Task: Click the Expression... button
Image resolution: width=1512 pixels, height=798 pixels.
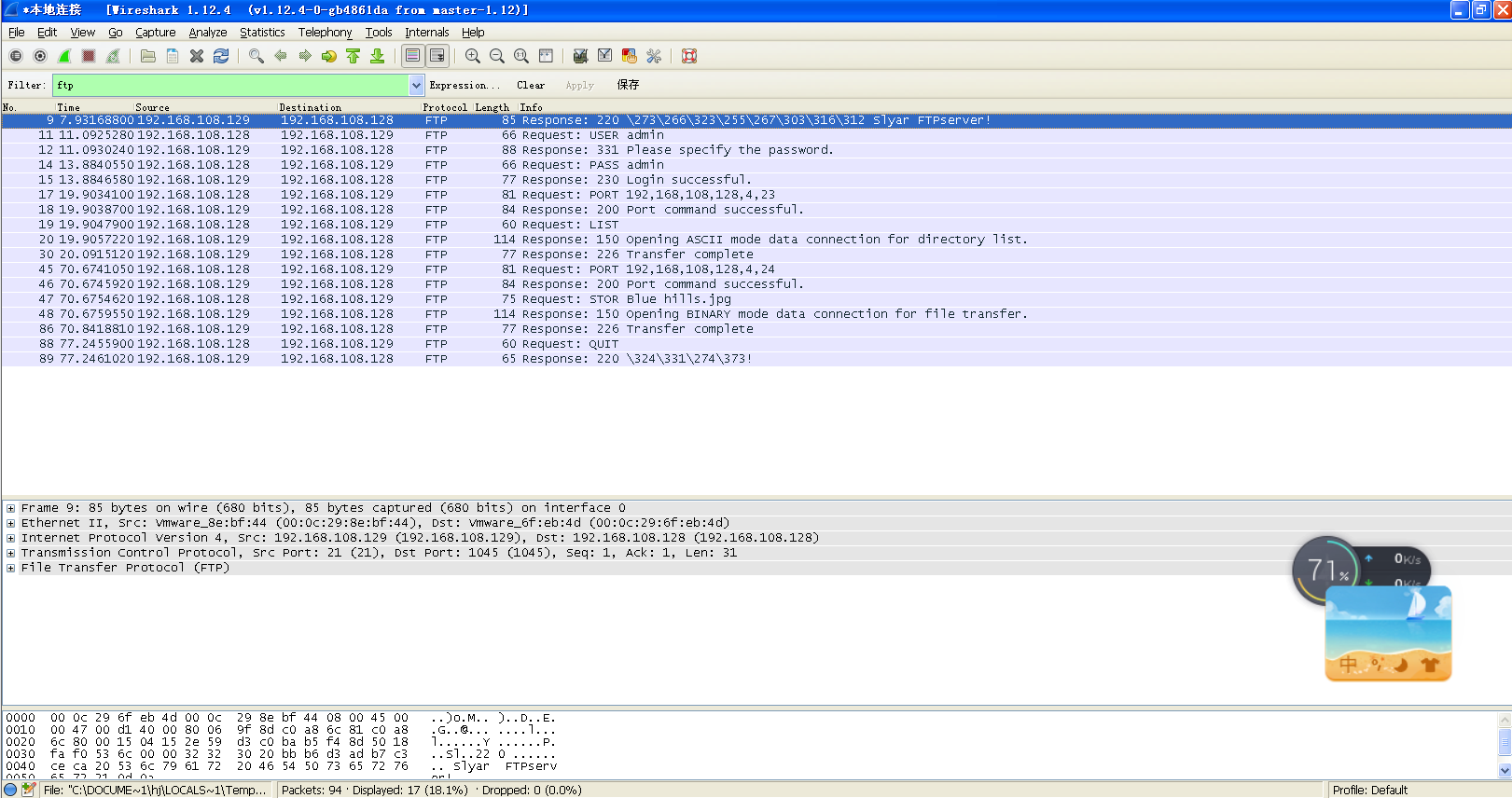Action: pyautogui.click(x=465, y=85)
